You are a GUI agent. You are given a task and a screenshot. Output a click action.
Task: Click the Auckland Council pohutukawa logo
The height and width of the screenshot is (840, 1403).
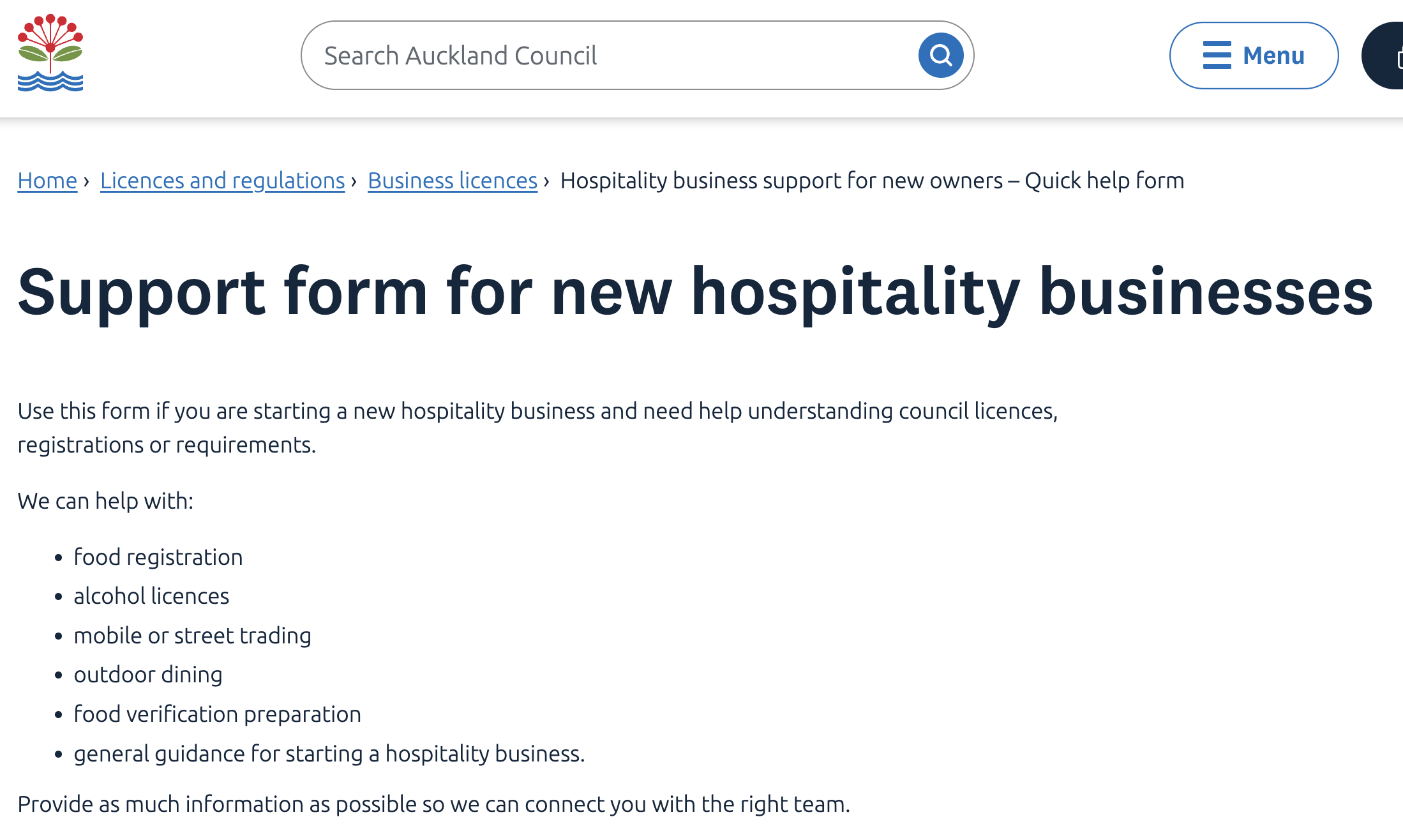pyautogui.click(x=50, y=53)
